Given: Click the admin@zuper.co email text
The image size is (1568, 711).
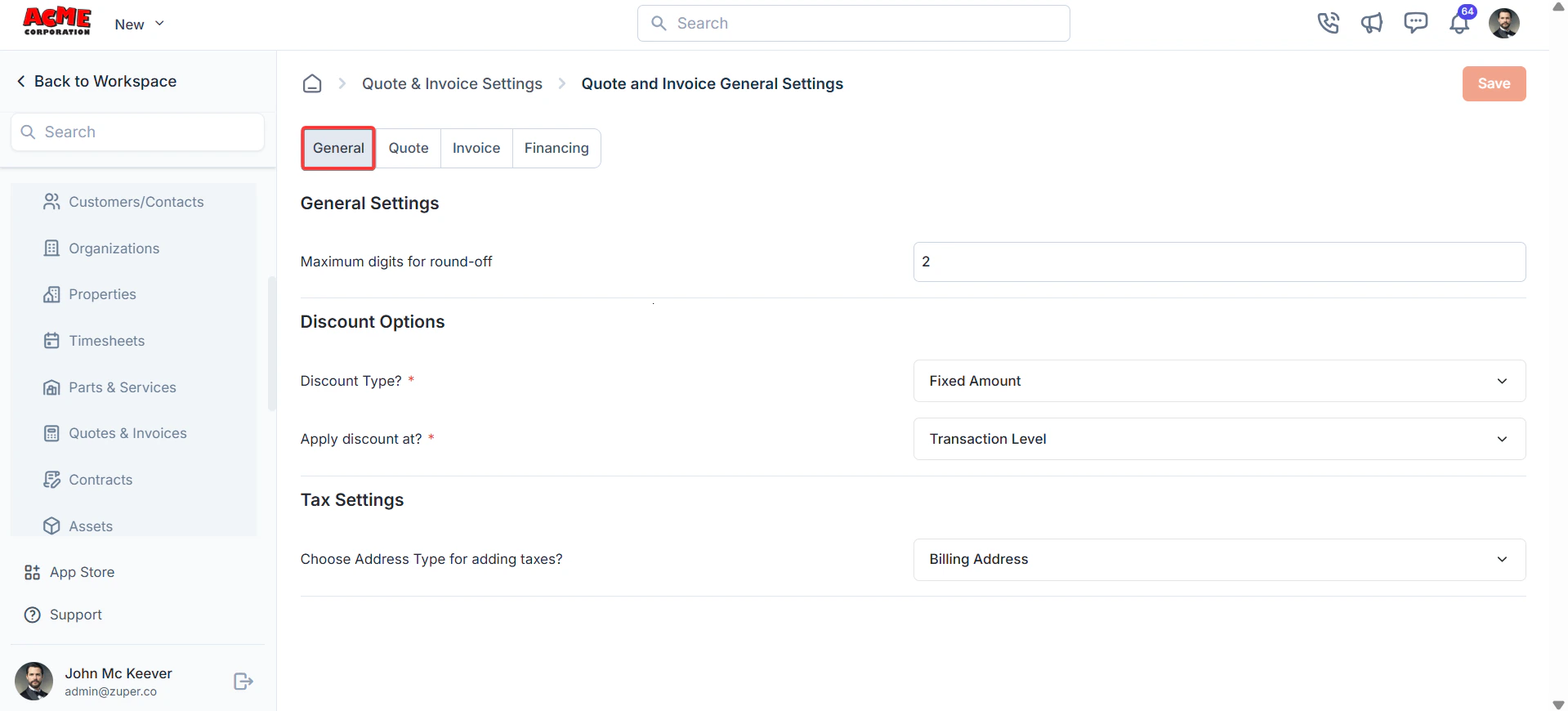Looking at the screenshot, I should coord(110,691).
